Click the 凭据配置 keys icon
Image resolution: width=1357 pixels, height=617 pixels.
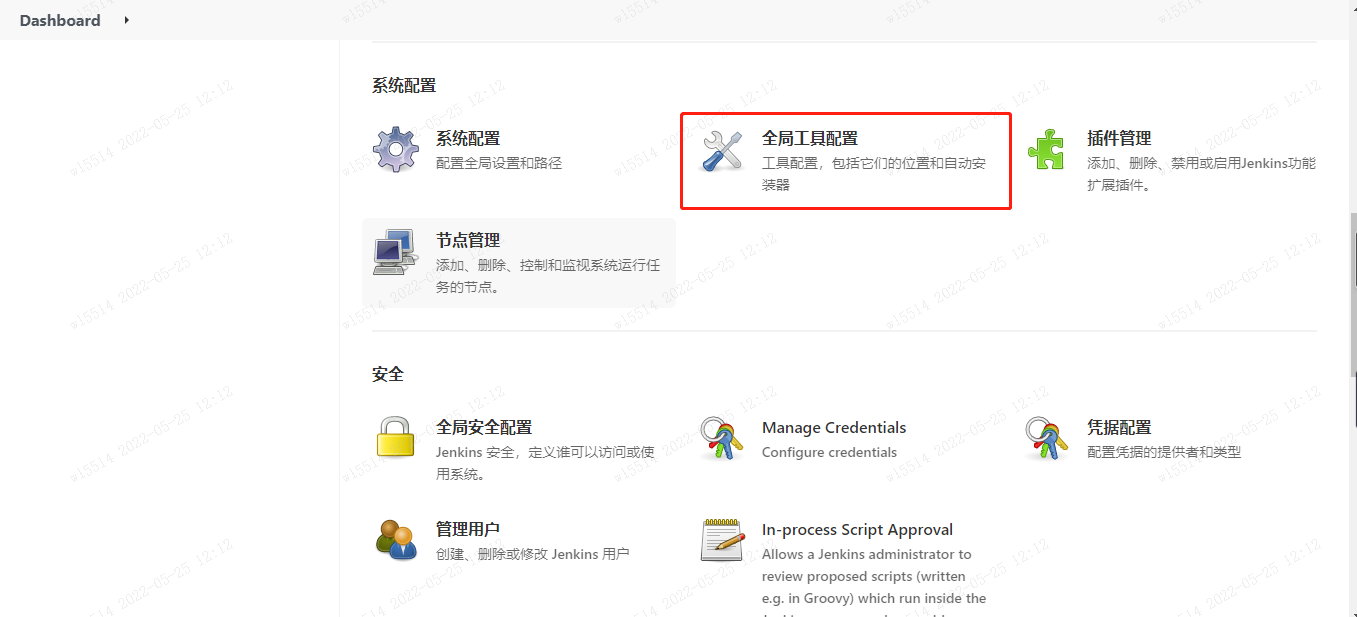(x=1047, y=438)
